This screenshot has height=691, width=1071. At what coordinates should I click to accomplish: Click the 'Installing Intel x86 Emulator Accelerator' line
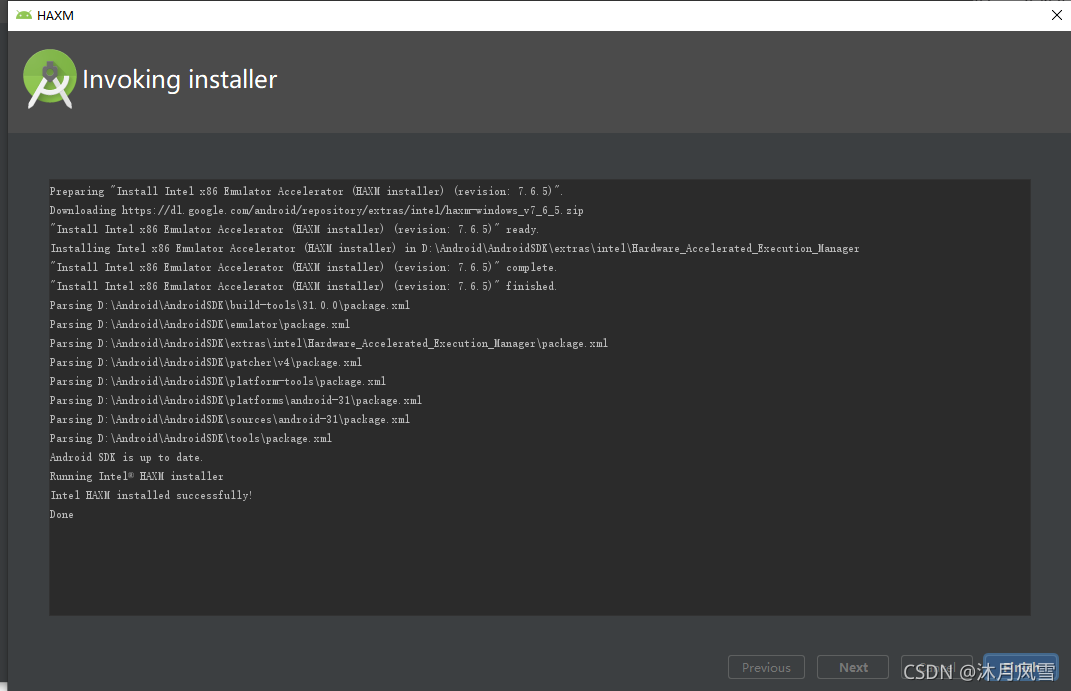[454, 249]
